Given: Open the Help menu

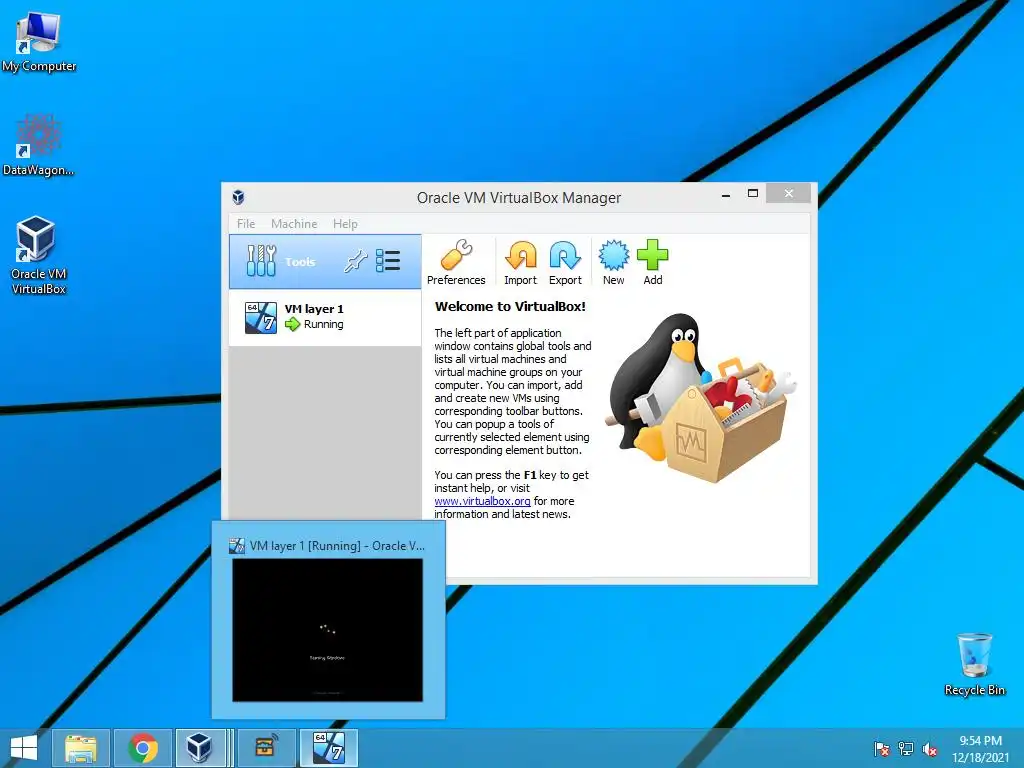Looking at the screenshot, I should pyautogui.click(x=345, y=224).
